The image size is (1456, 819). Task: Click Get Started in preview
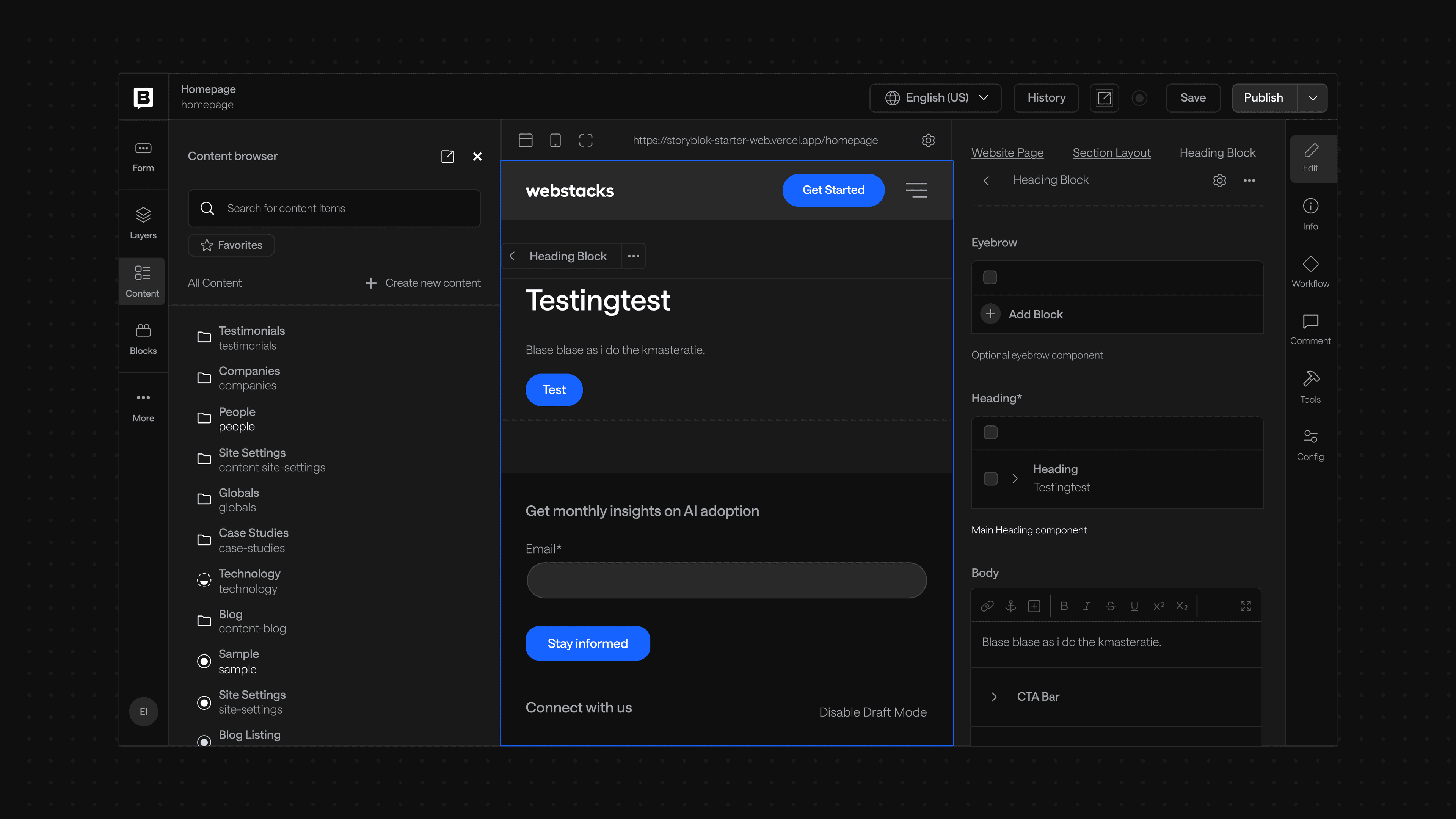coord(833,190)
